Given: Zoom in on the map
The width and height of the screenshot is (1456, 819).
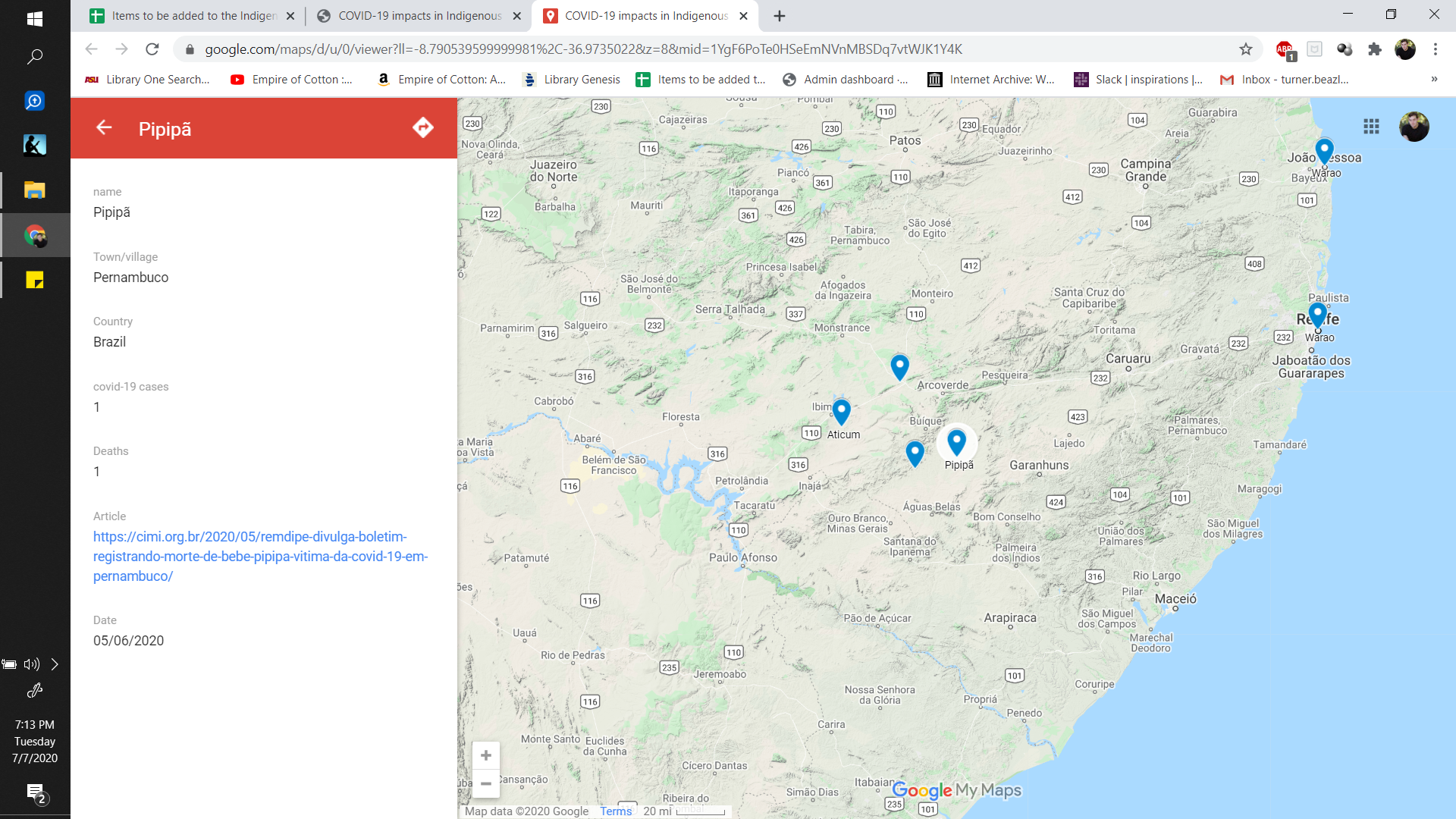Looking at the screenshot, I should tap(486, 755).
